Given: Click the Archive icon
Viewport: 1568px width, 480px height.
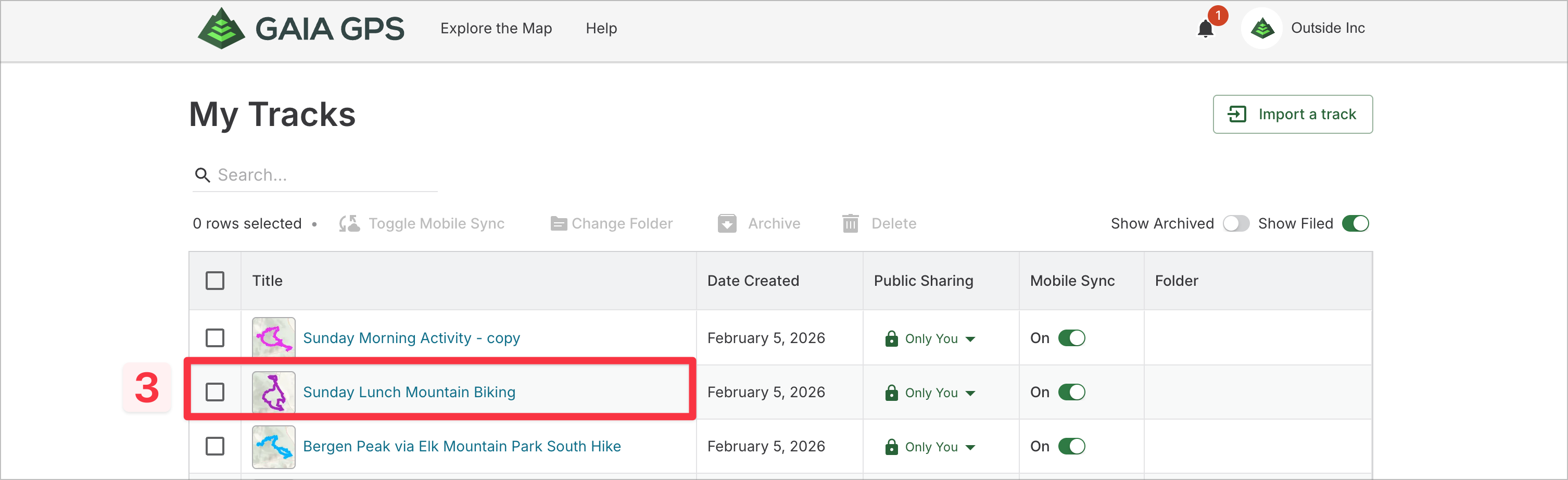Looking at the screenshot, I should [x=727, y=224].
